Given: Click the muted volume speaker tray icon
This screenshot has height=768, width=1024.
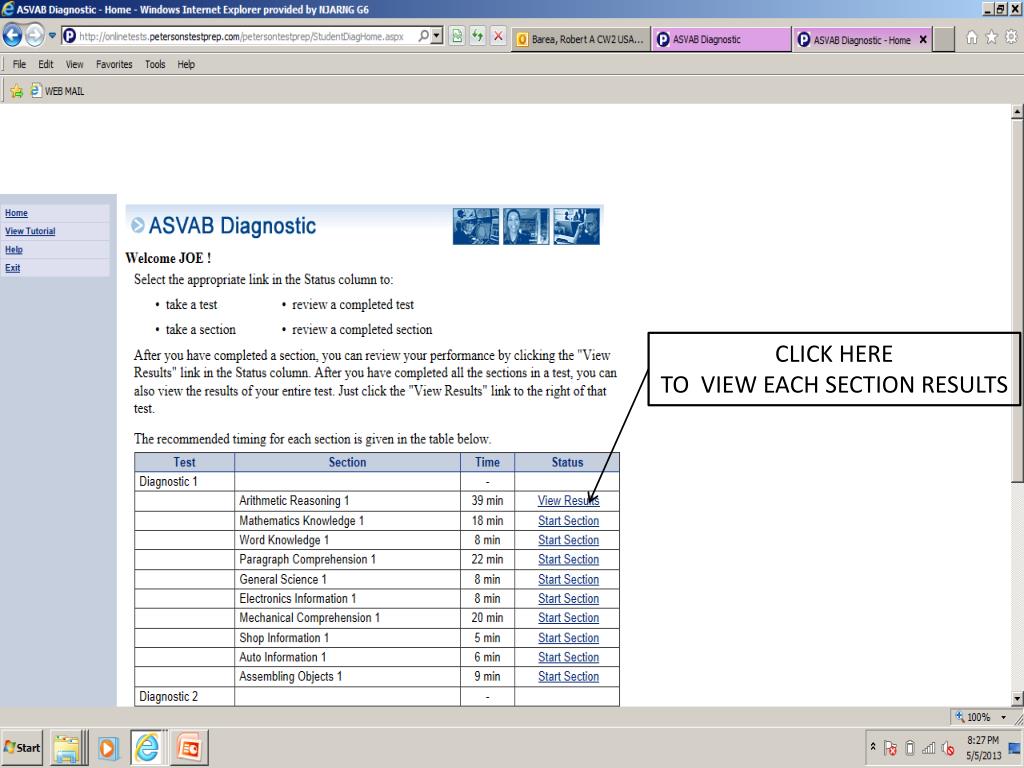Looking at the screenshot, I should click(x=948, y=748).
